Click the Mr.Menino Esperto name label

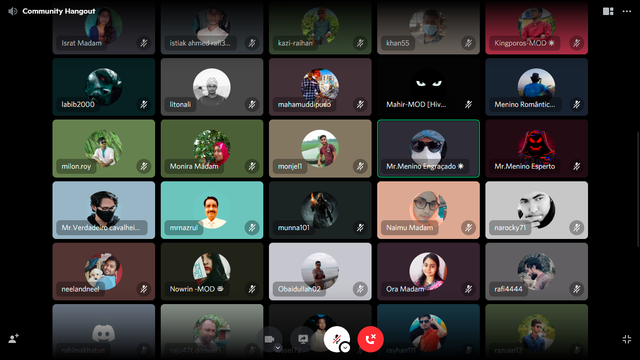tap(524, 166)
